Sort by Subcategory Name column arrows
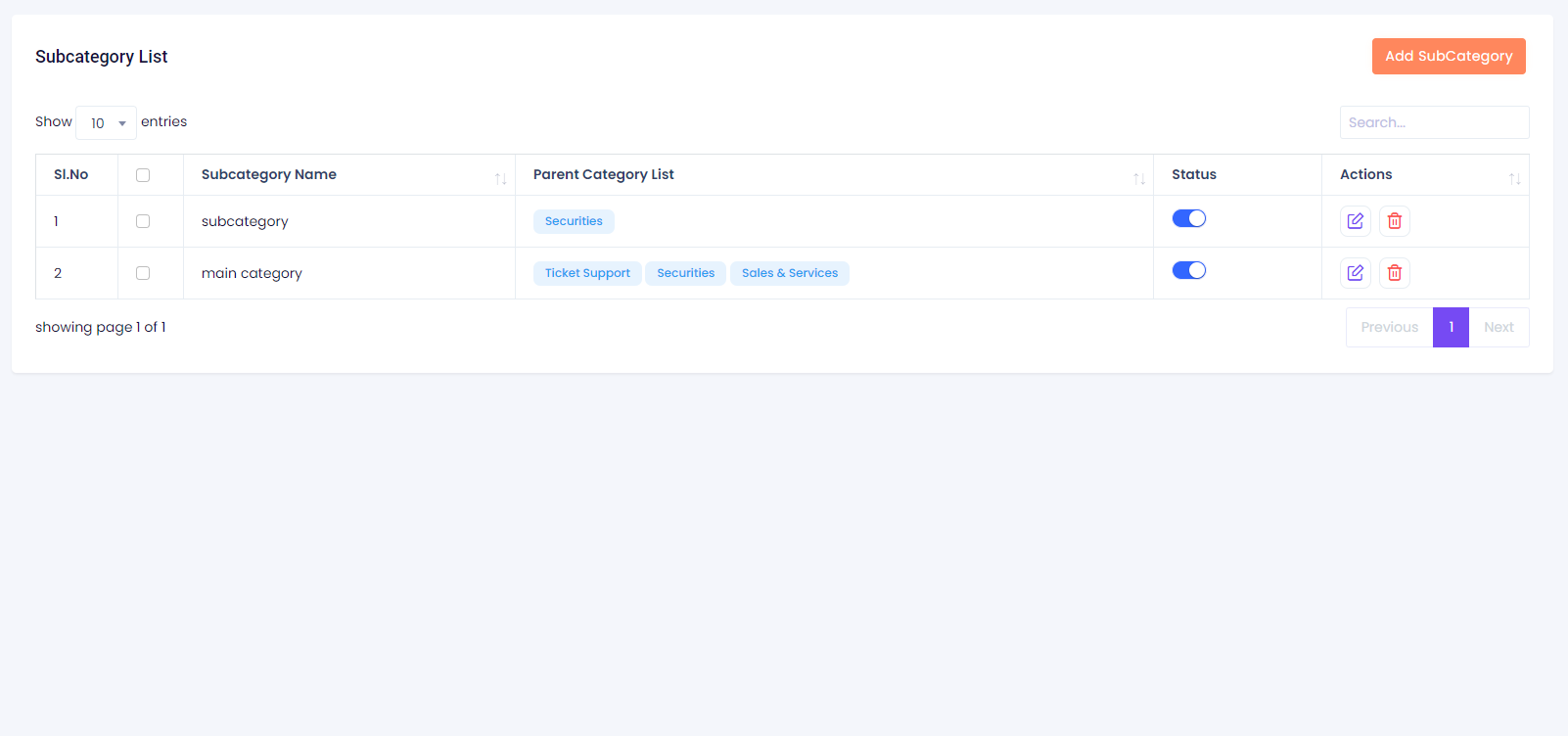 click(500, 178)
